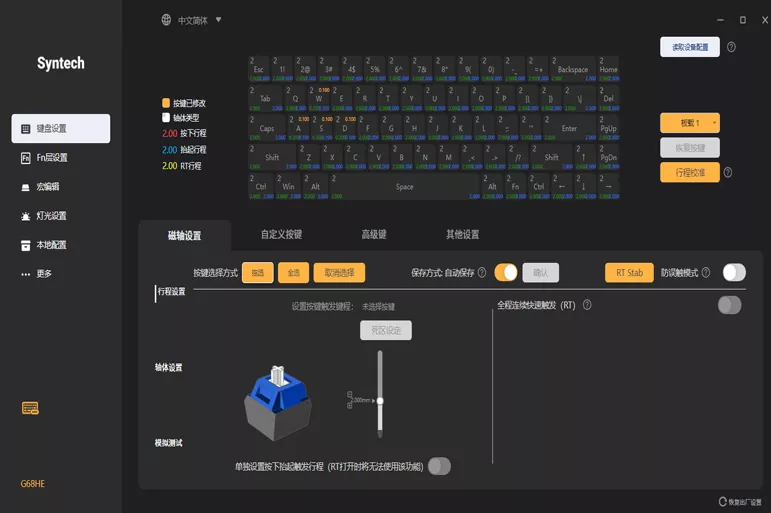Select 全选 select-all button
The image size is (771, 513).
click(294, 272)
